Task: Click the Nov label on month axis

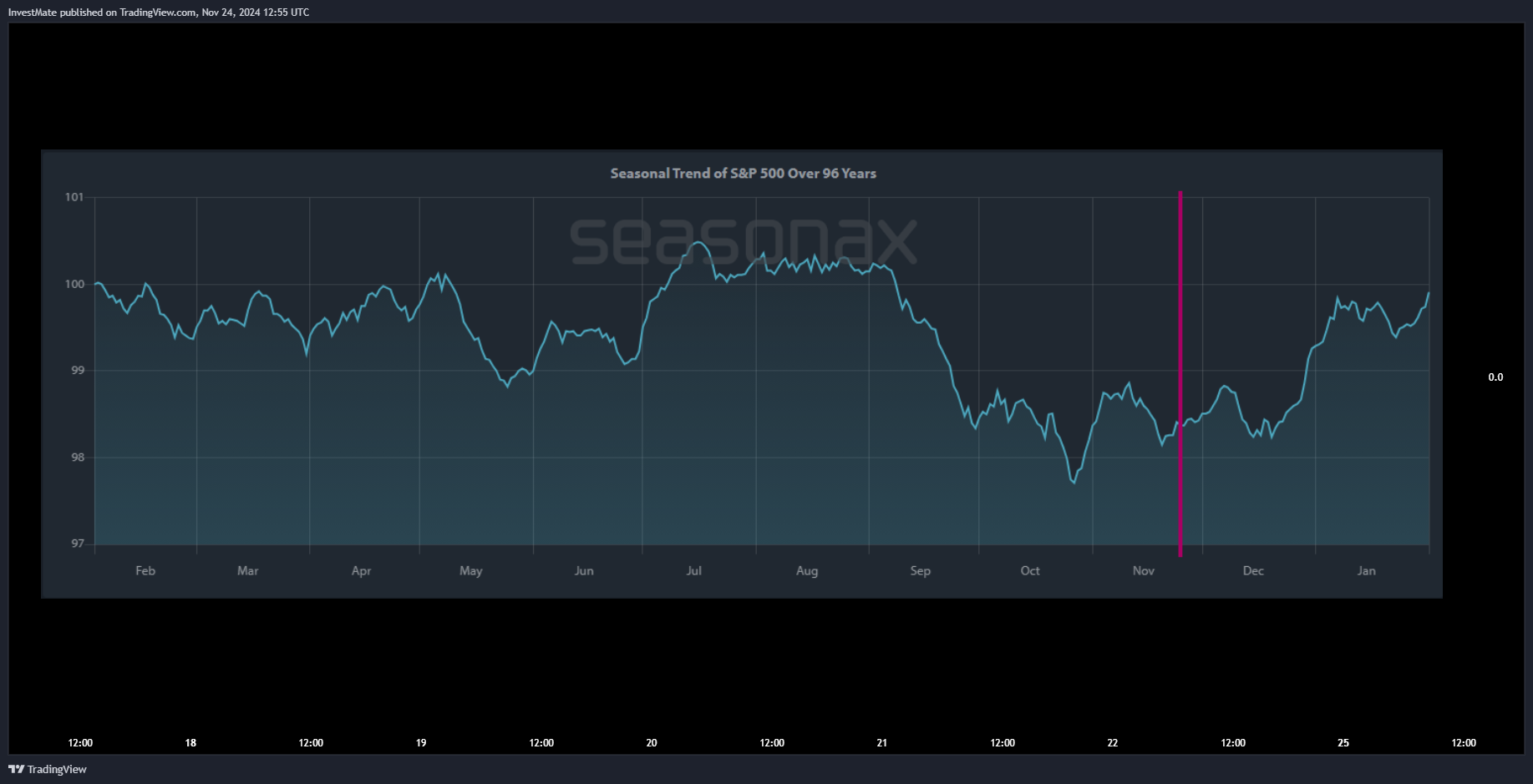Action: click(x=1144, y=571)
